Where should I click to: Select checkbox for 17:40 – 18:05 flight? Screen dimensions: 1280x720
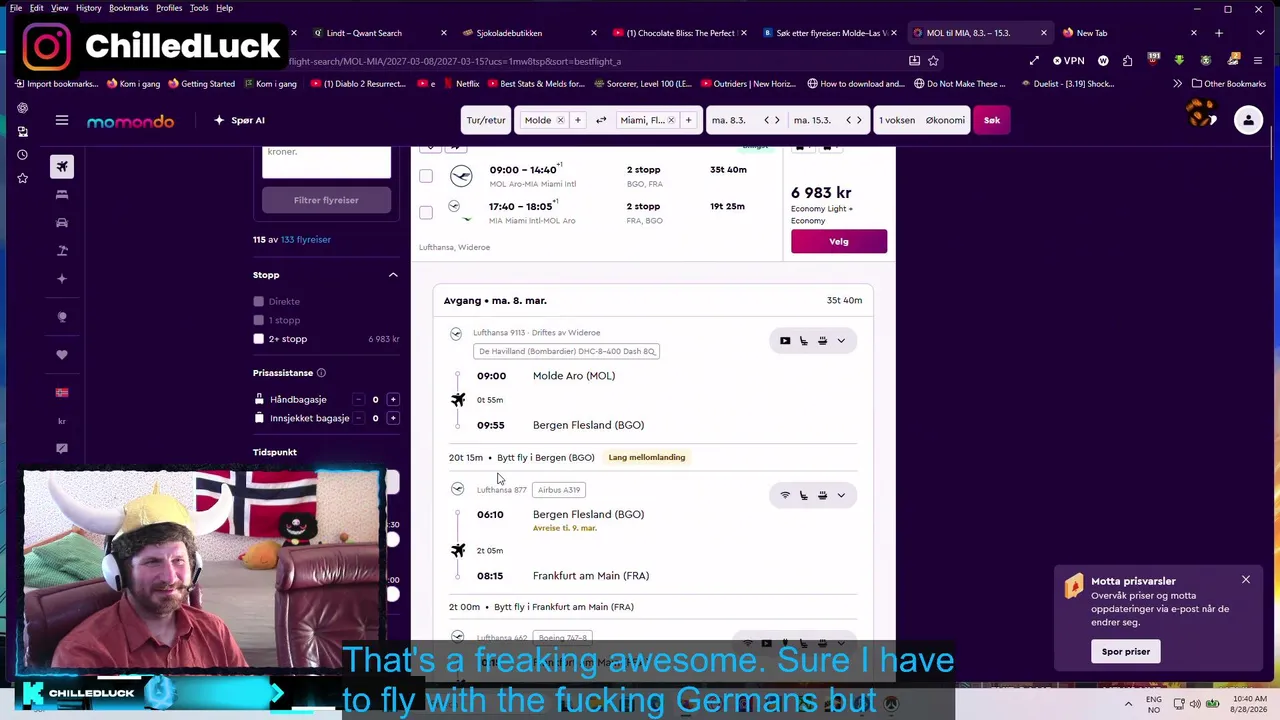pyautogui.click(x=426, y=212)
